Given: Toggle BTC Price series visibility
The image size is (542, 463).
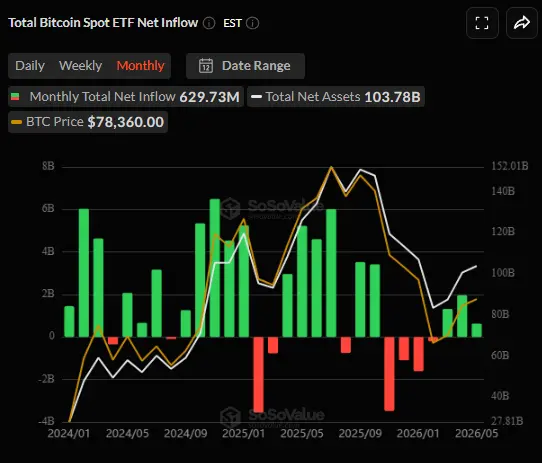Looking at the screenshot, I should click(88, 122).
